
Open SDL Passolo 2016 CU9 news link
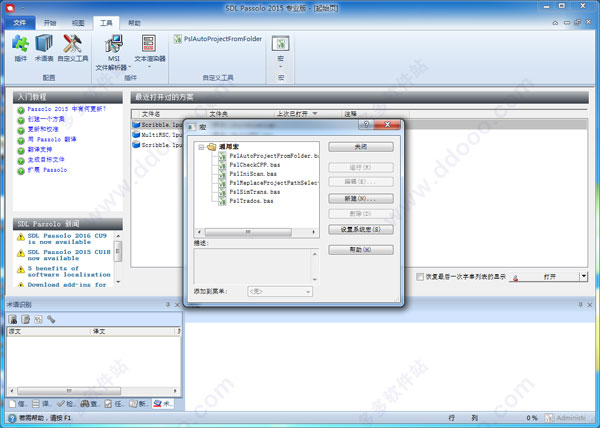pyautogui.click(x=67, y=239)
